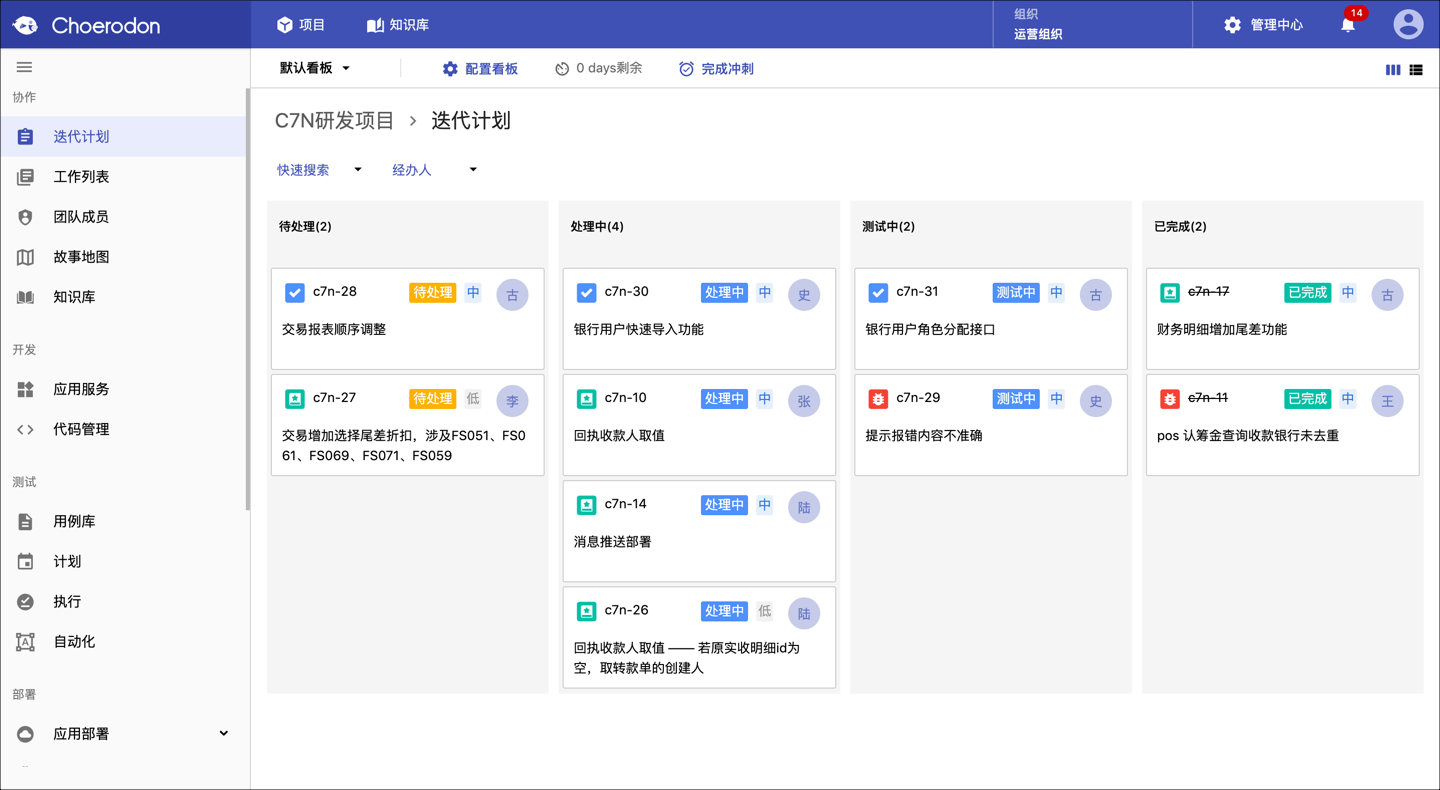Viewport: 1440px width, 790px height.
Task: Click the task checkbox icon on c7n-28
Action: click(x=295, y=293)
